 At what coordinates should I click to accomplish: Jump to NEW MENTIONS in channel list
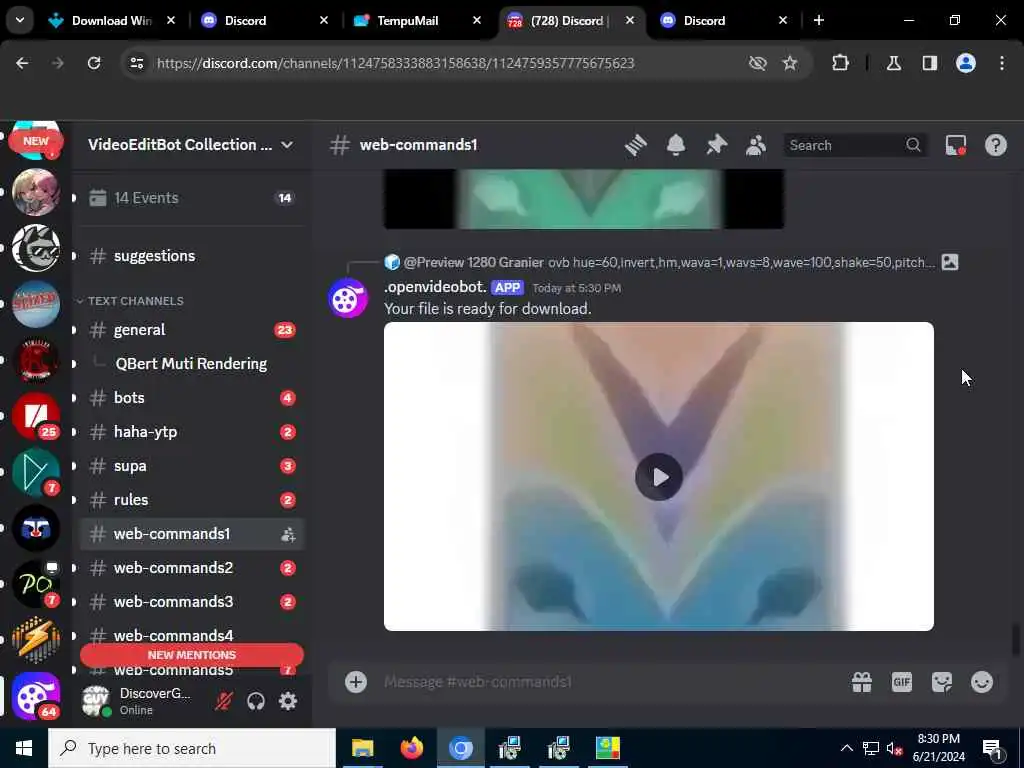point(192,655)
